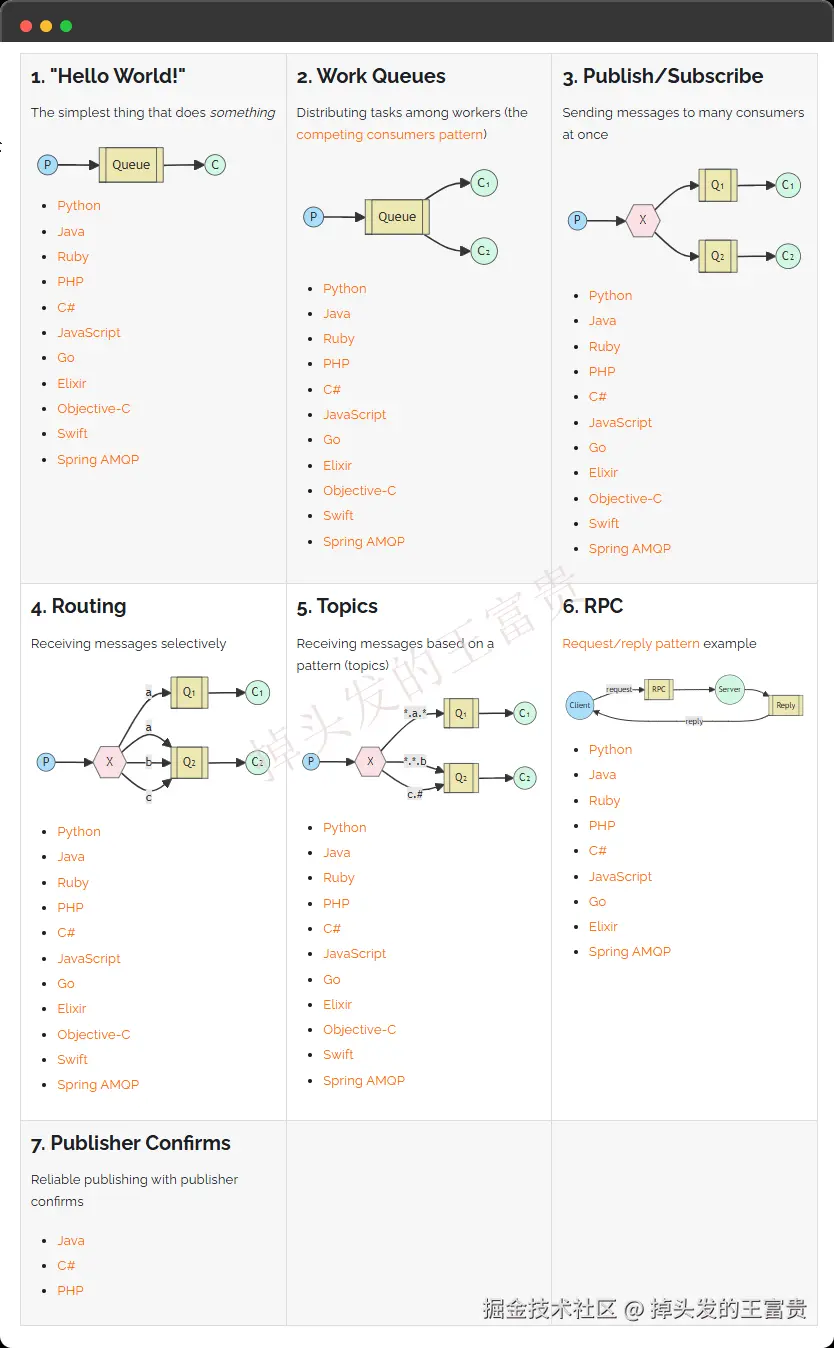Open the Python link under Hello World
The height and width of the screenshot is (1348, 834).
(x=79, y=206)
